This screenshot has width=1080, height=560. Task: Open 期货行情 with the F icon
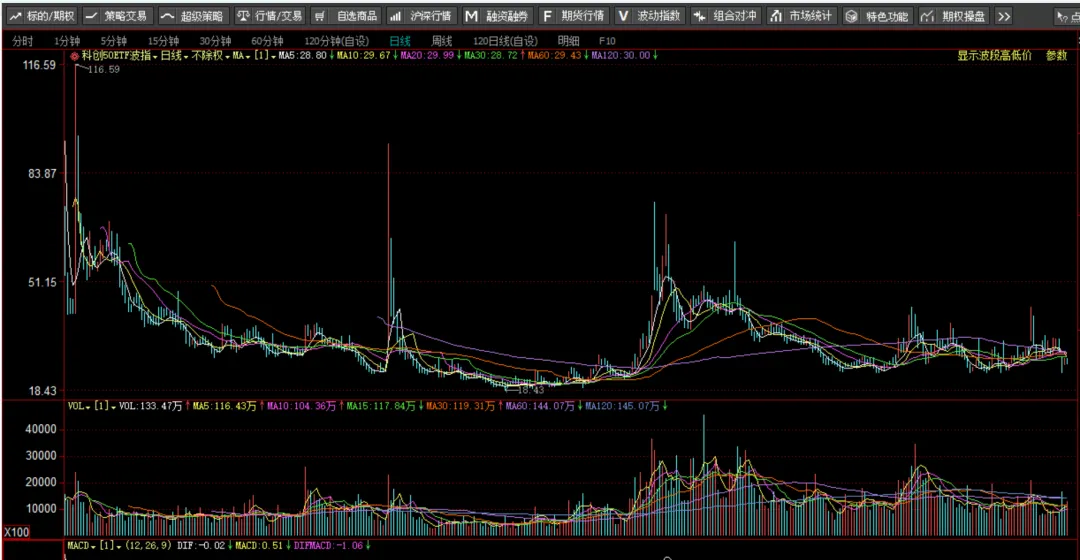coord(573,16)
